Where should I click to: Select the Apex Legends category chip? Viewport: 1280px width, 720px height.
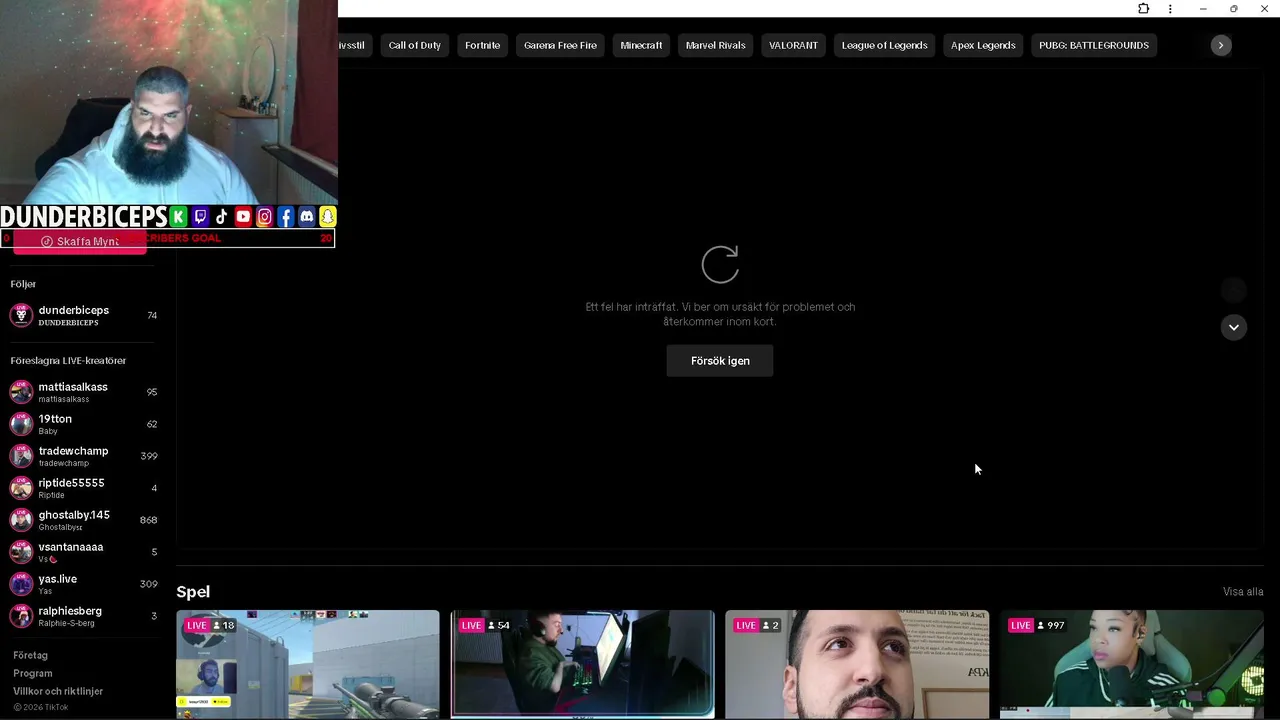[x=983, y=45]
